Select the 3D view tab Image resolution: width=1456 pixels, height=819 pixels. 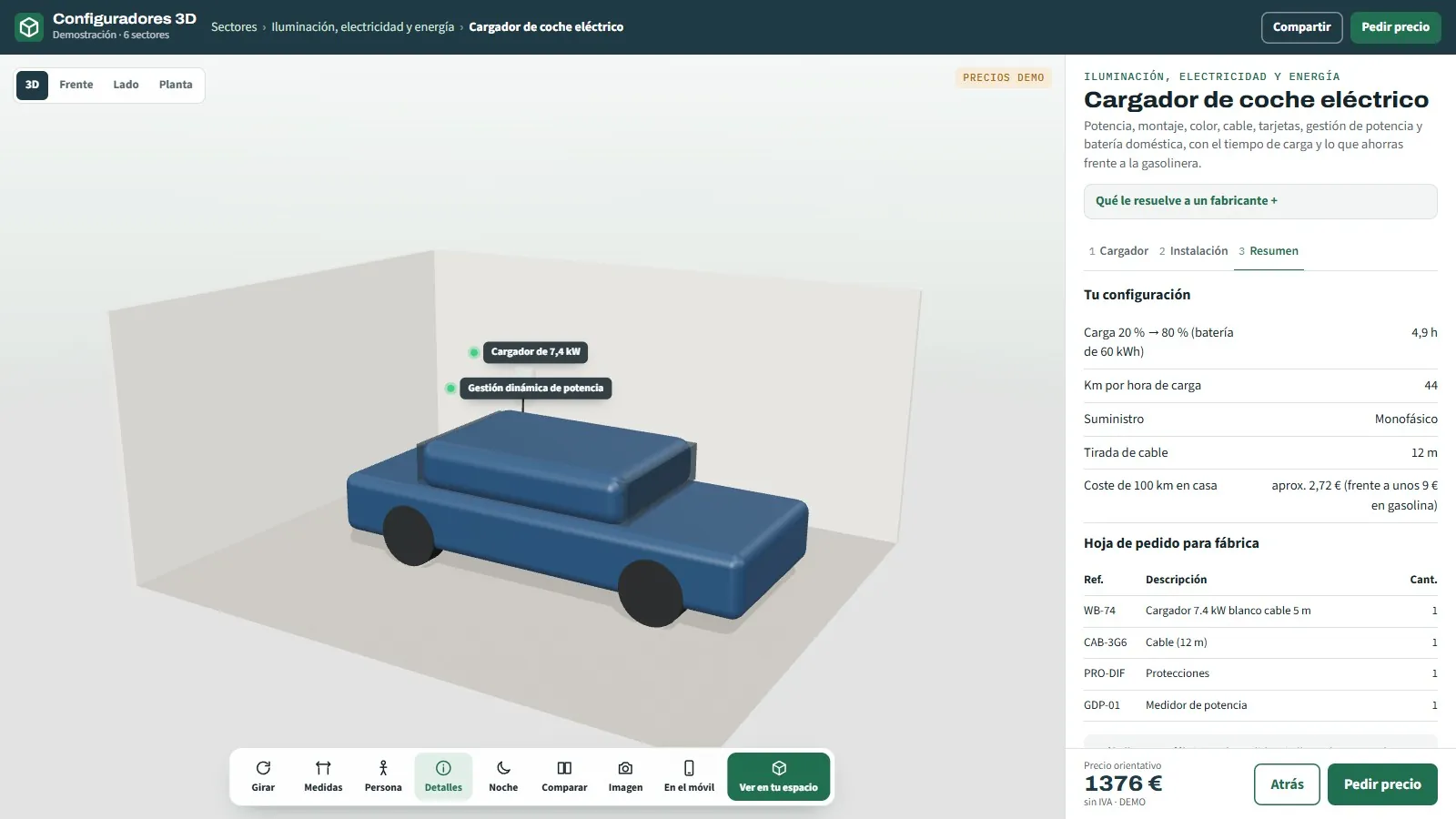[x=32, y=85]
